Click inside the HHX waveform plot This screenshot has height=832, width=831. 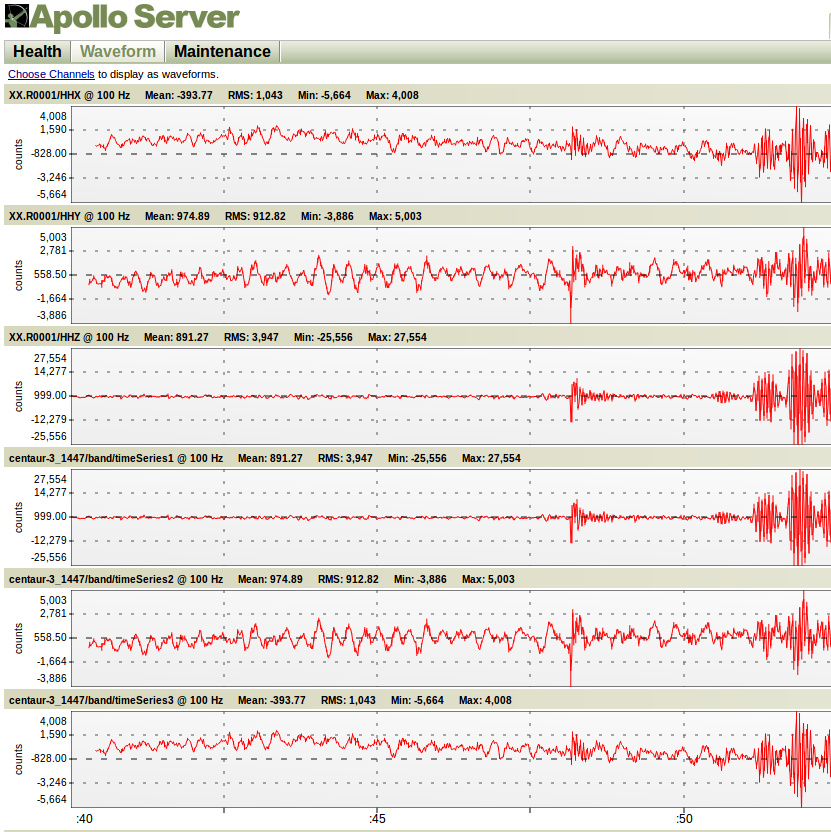point(450,154)
